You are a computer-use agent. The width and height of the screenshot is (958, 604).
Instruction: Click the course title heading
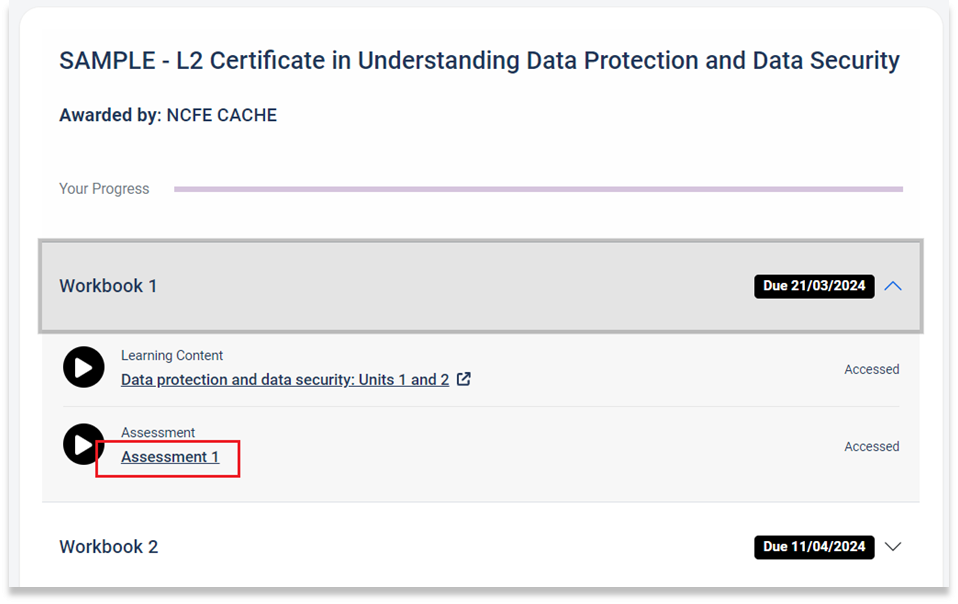(479, 60)
